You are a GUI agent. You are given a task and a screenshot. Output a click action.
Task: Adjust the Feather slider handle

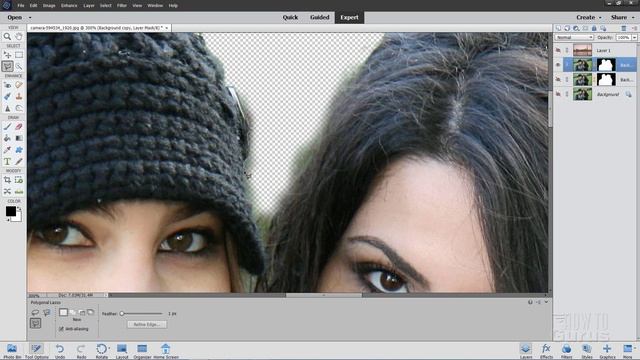(x=122, y=313)
